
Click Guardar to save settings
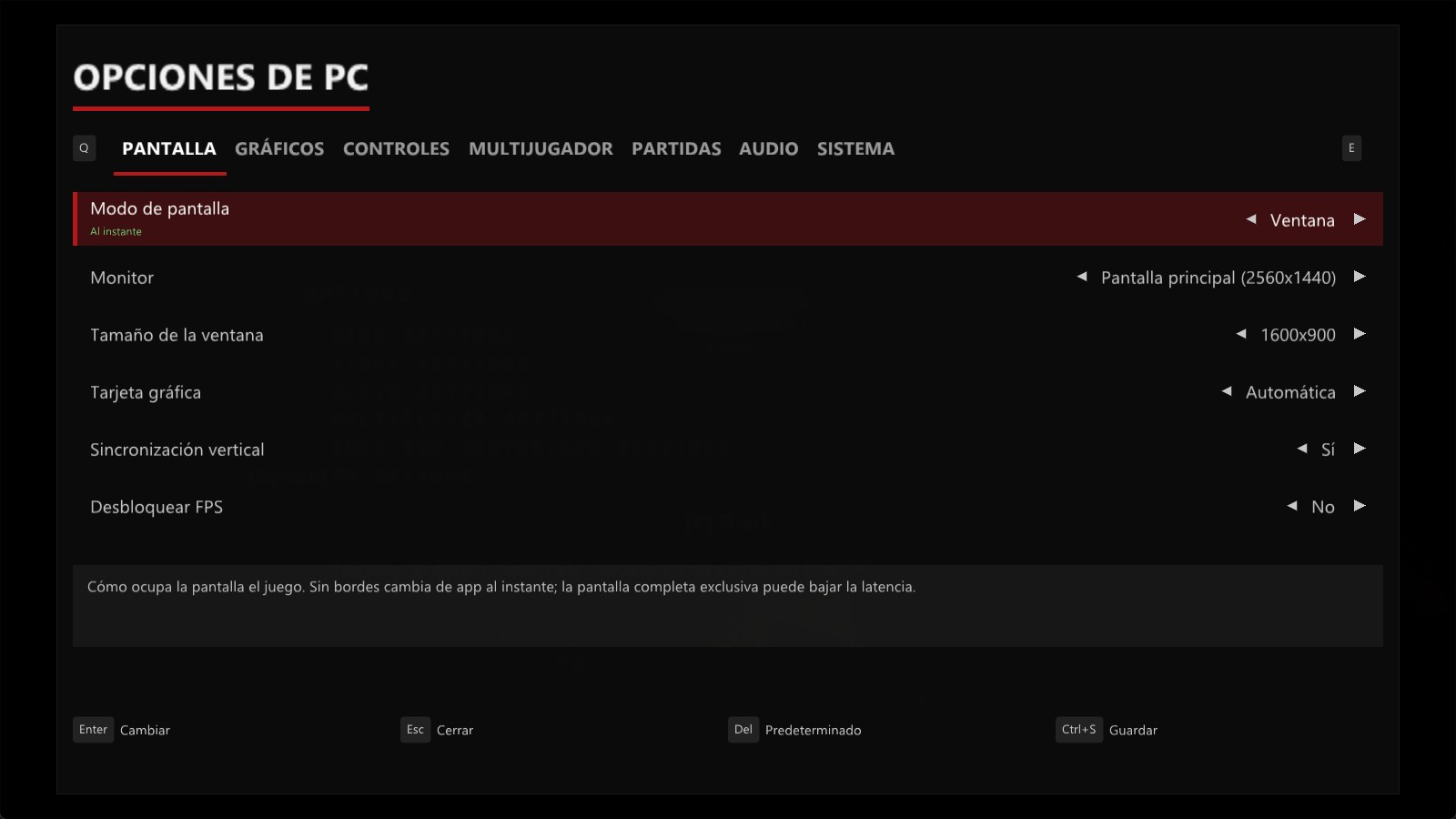tap(1133, 730)
